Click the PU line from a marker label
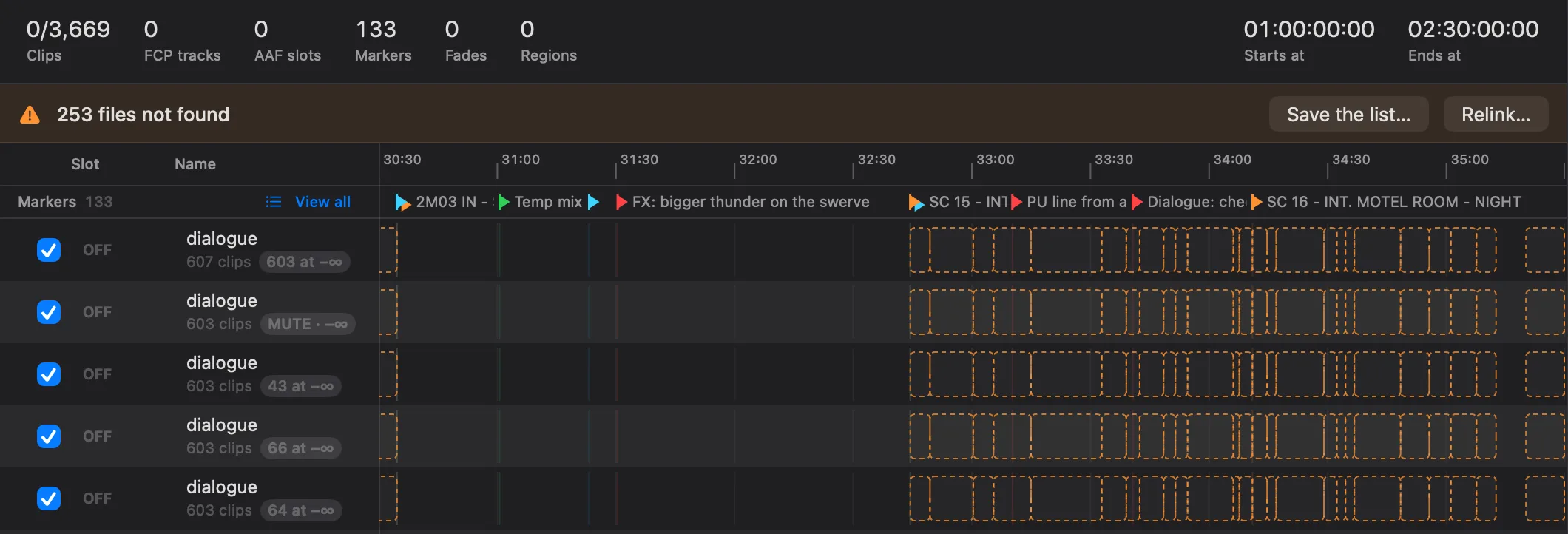The image size is (1568, 534). pos(1077,202)
